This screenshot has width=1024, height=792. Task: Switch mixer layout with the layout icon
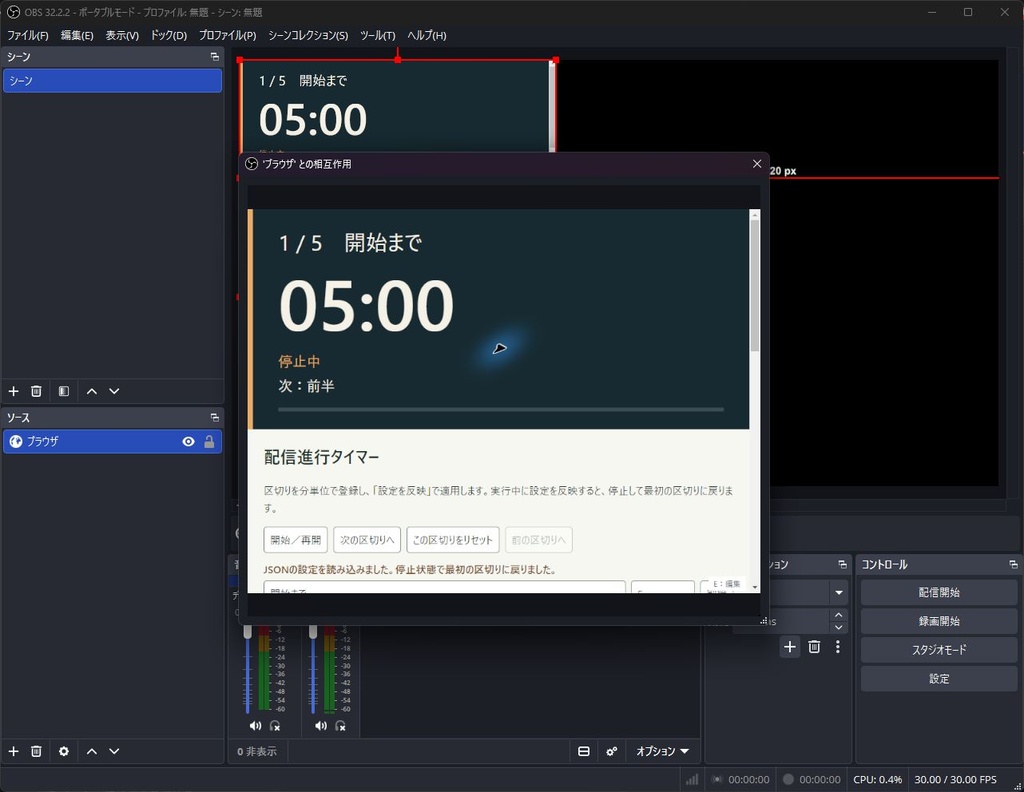tap(584, 752)
